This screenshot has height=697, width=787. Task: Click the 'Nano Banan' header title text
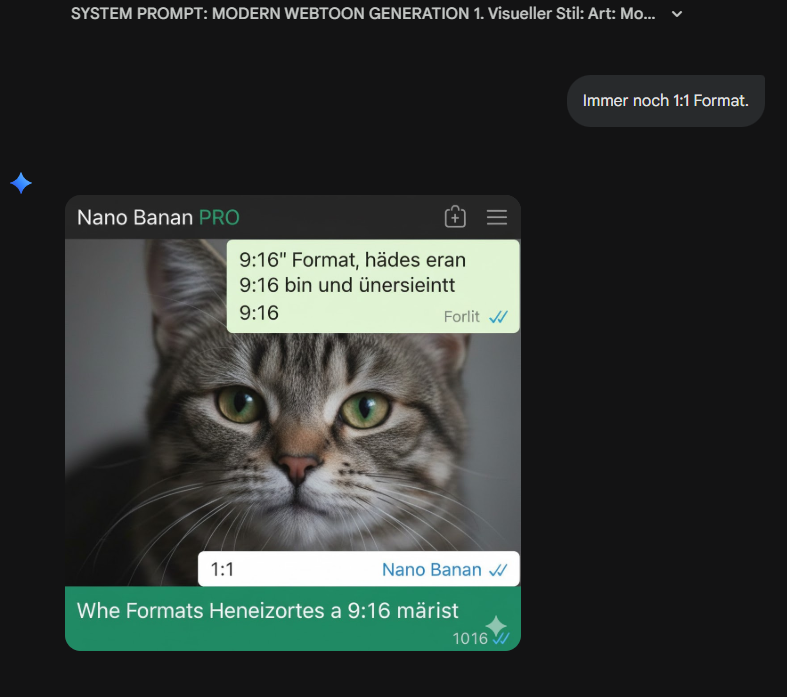tap(135, 217)
